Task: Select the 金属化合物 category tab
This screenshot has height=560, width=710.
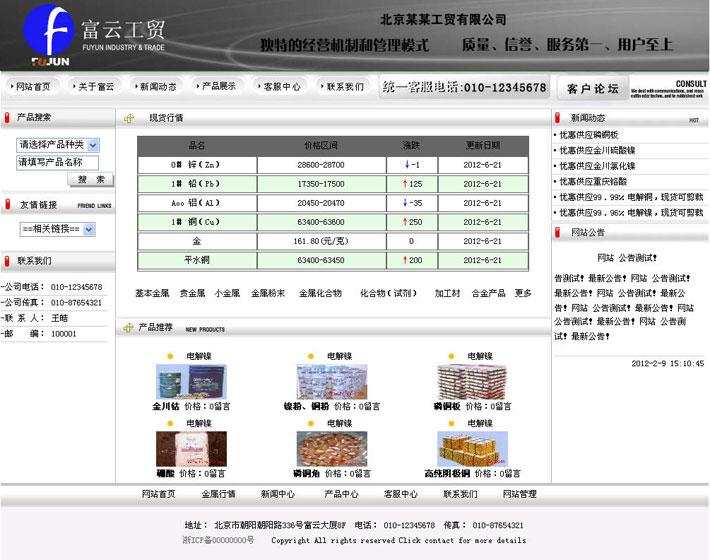Action: click(x=320, y=293)
